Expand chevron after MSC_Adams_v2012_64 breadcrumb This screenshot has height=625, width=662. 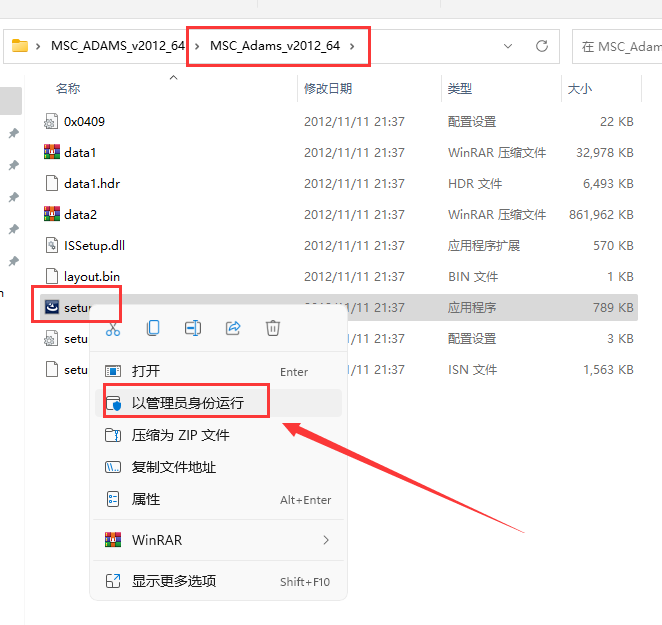point(352,46)
